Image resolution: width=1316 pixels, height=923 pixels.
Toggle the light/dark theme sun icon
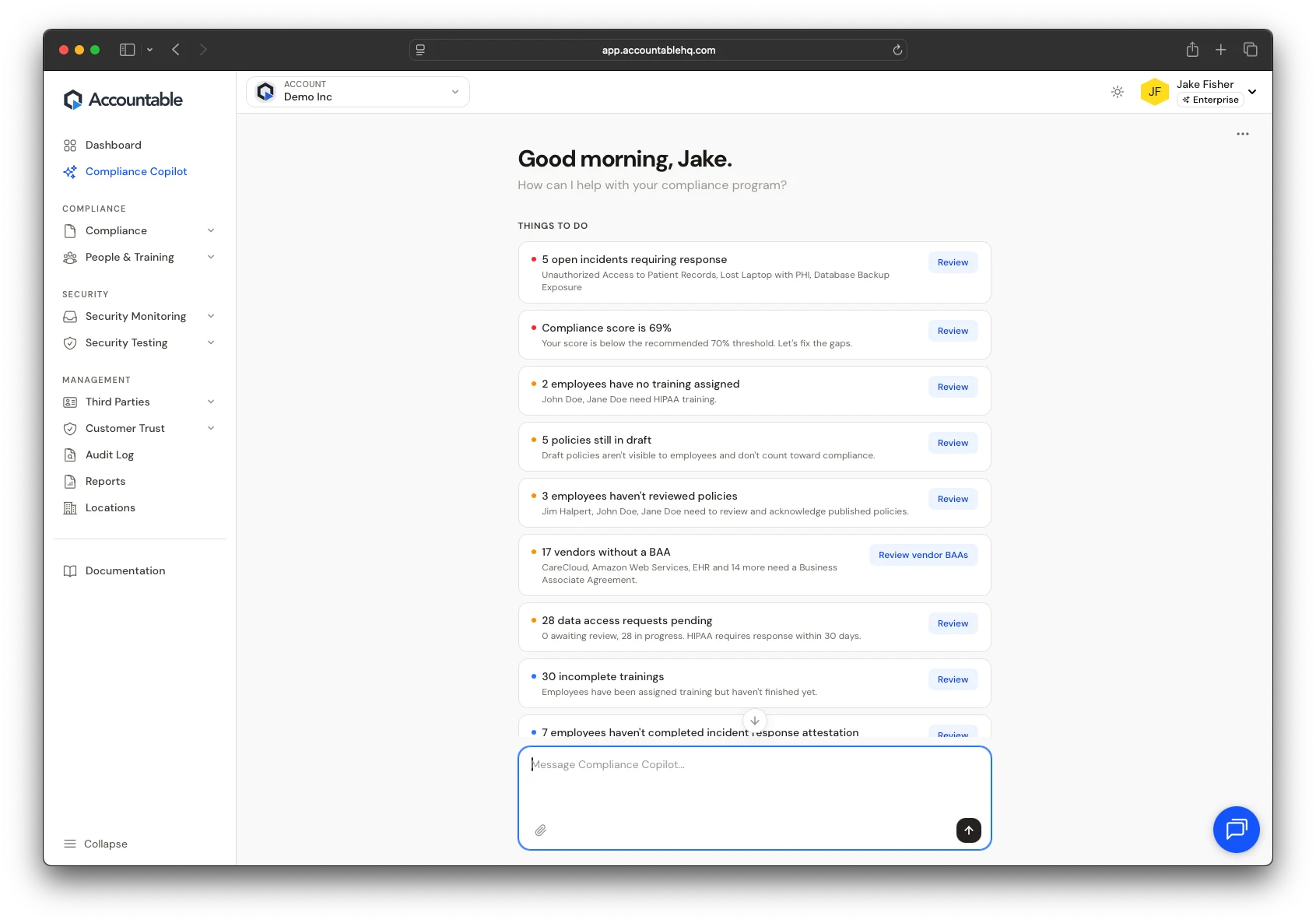coord(1117,92)
